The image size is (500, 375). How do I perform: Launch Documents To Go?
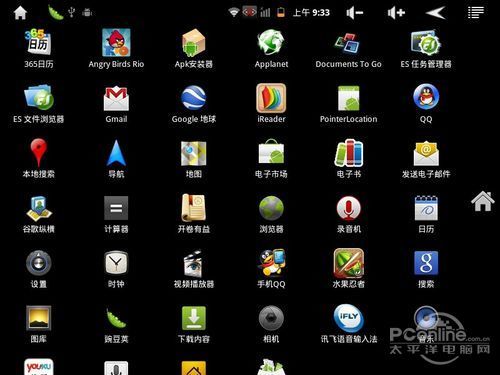(348, 43)
